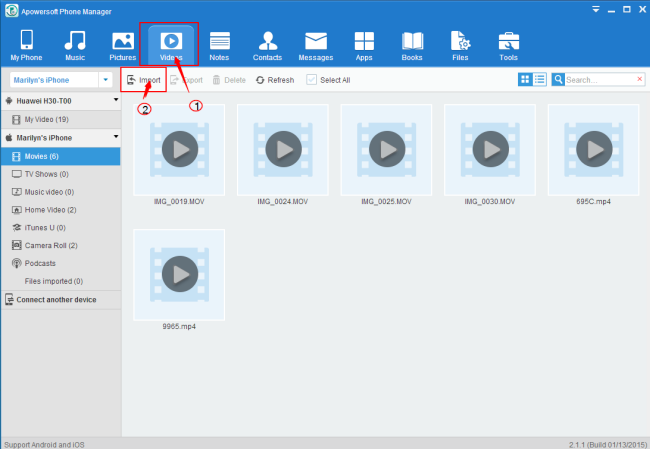Open the Pictures section

tap(123, 45)
